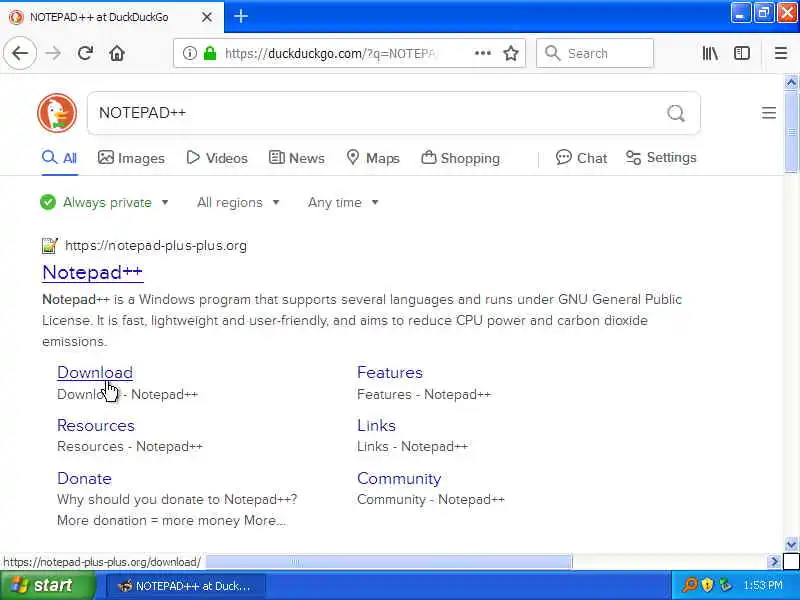Bookmark this page with the star
This screenshot has width=800, height=600.
coord(511,53)
